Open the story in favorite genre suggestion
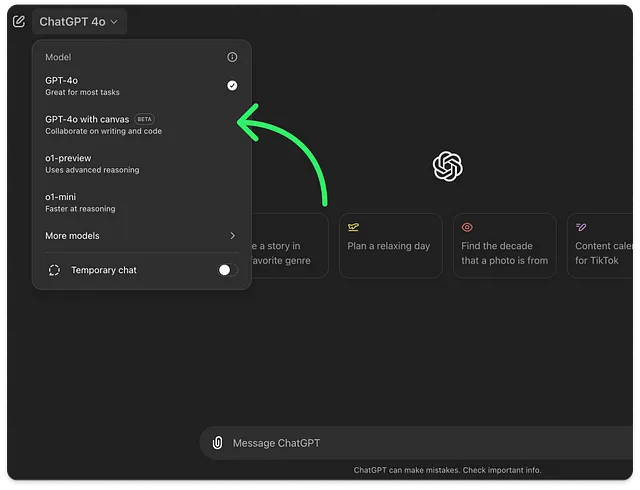 coord(289,246)
